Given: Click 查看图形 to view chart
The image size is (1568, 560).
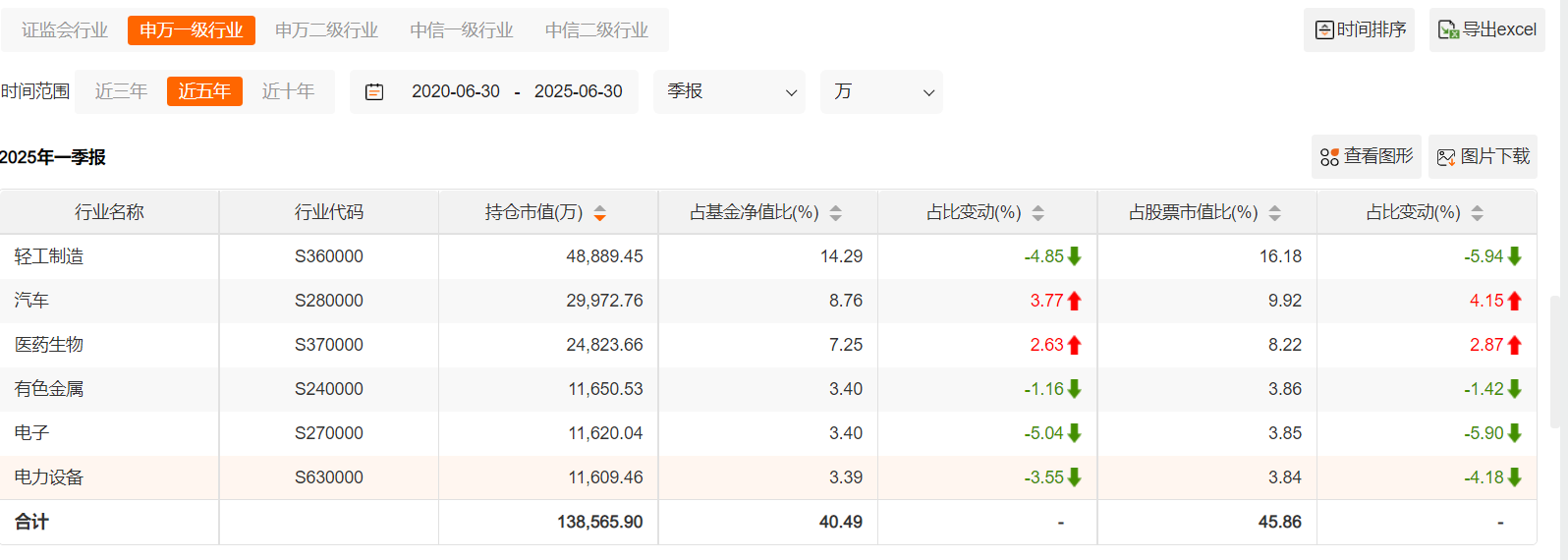Looking at the screenshot, I should pyautogui.click(x=1367, y=156).
